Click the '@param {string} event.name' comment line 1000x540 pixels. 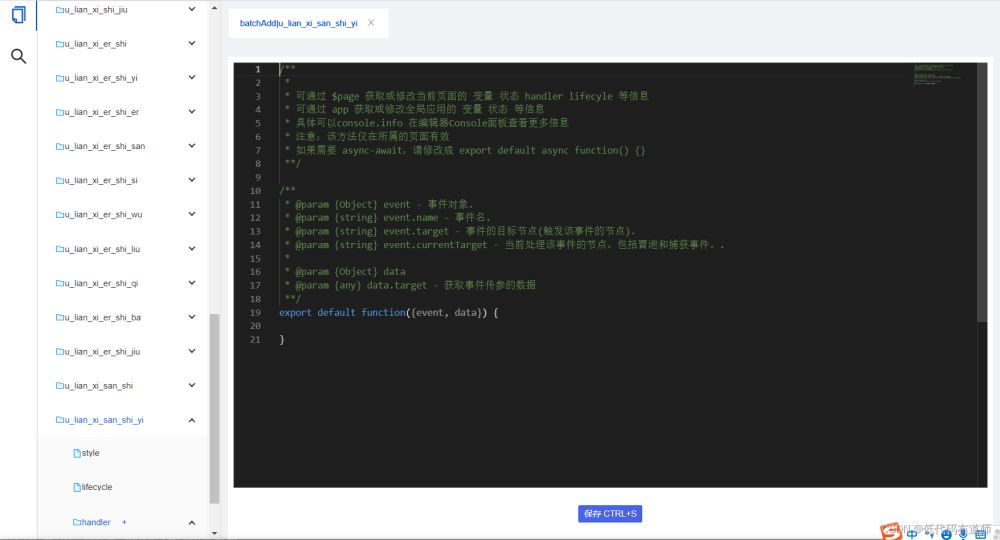click(x=388, y=217)
